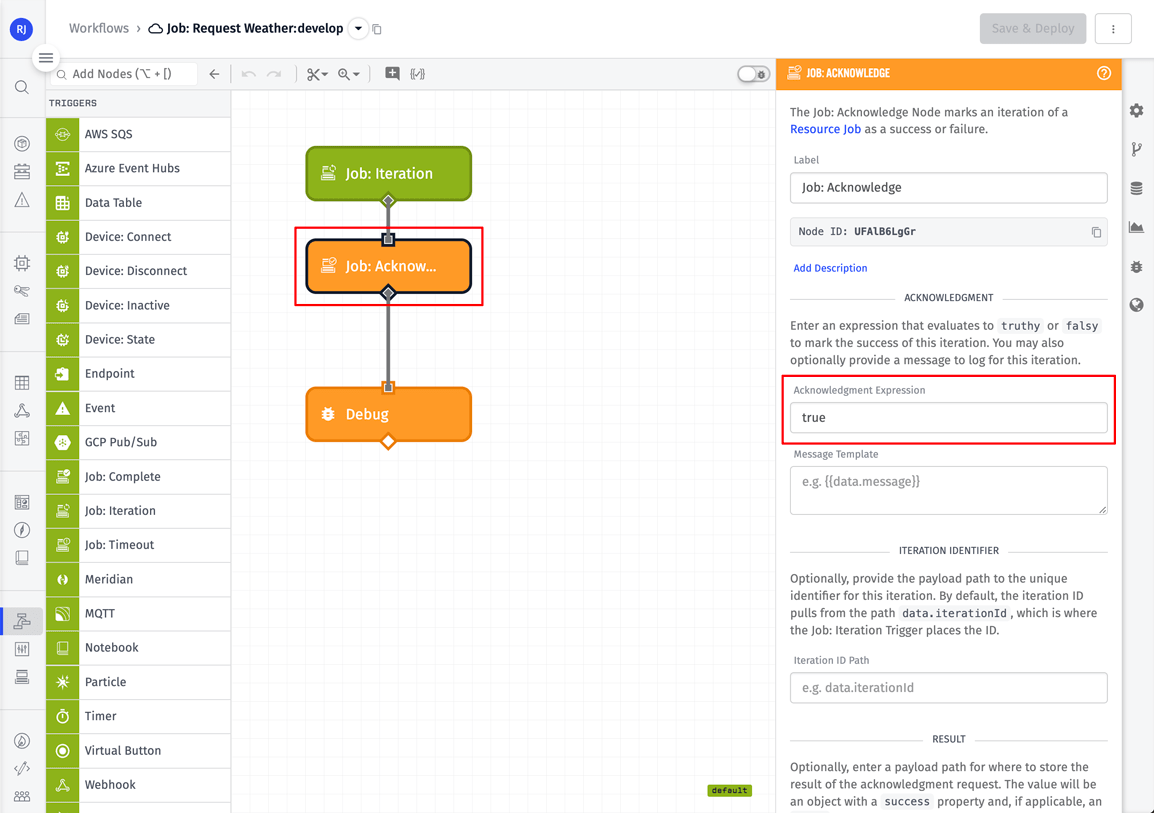Pick the Virtual Button trigger
The image size is (1154, 813).
(x=138, y=750)
